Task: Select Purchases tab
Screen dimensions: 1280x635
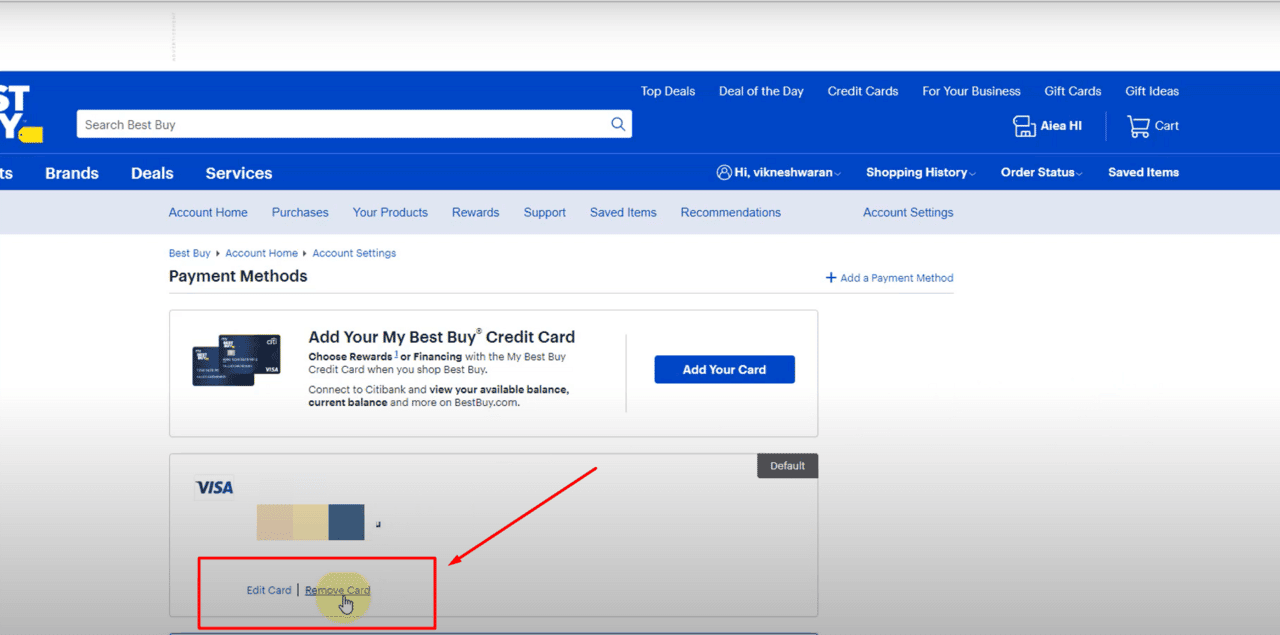Action: tap(300, 212)
